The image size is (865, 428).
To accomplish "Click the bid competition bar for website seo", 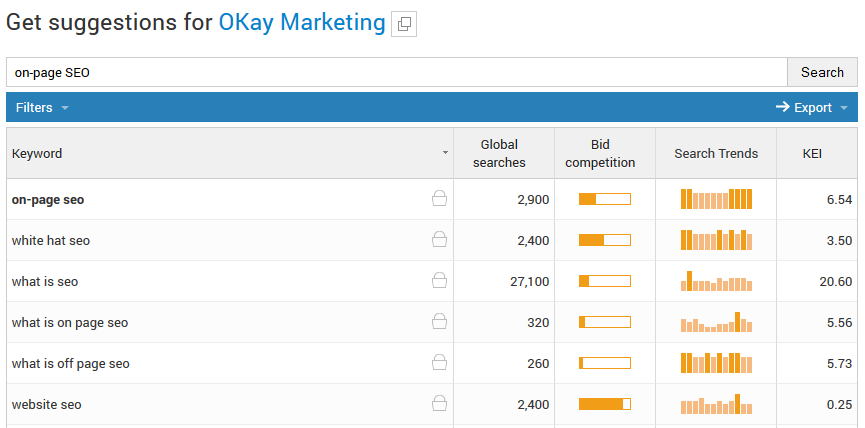I will coord(605,404).
